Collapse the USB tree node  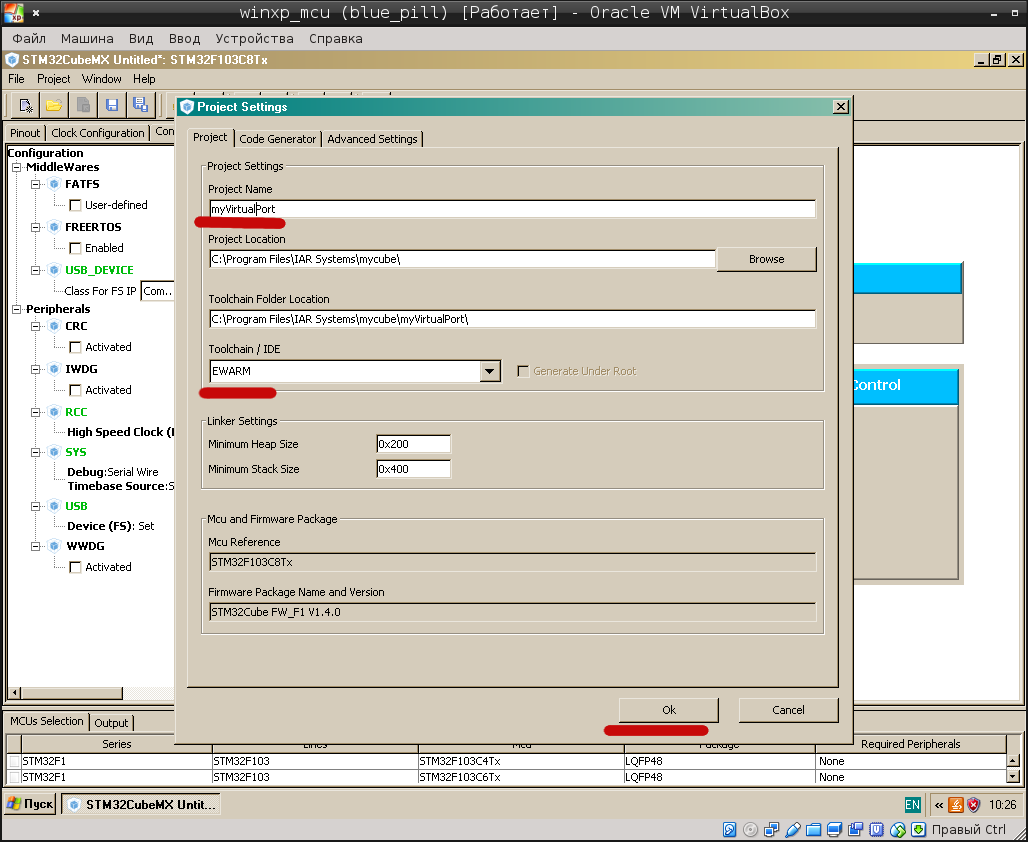click(x=36, y=506)
